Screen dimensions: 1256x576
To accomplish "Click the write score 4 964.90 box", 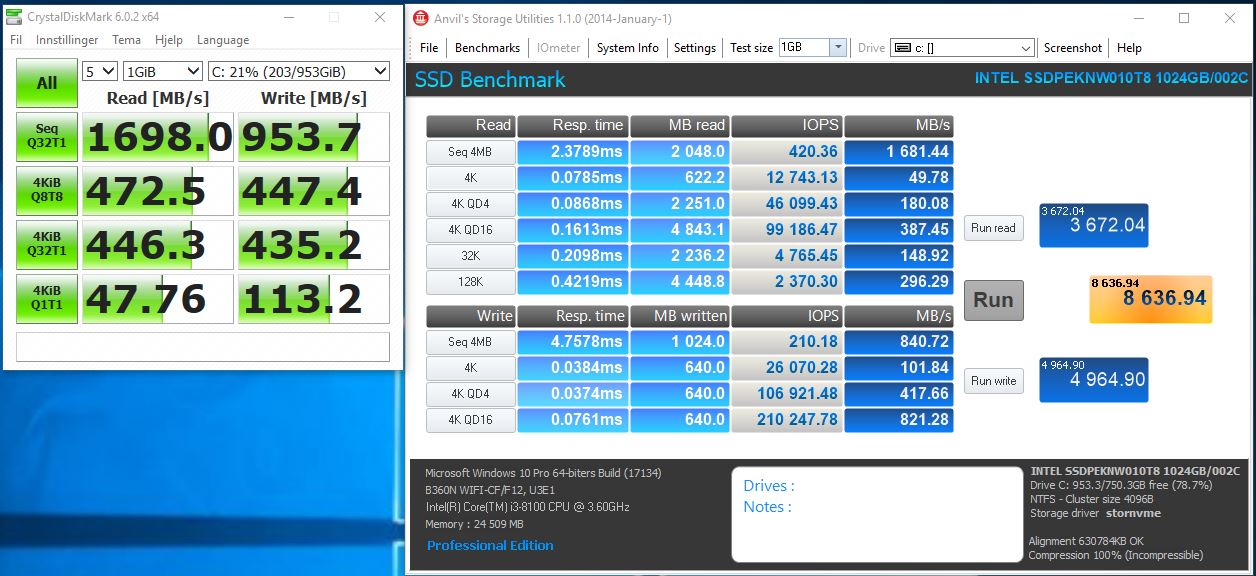I will coord(1094,380).
